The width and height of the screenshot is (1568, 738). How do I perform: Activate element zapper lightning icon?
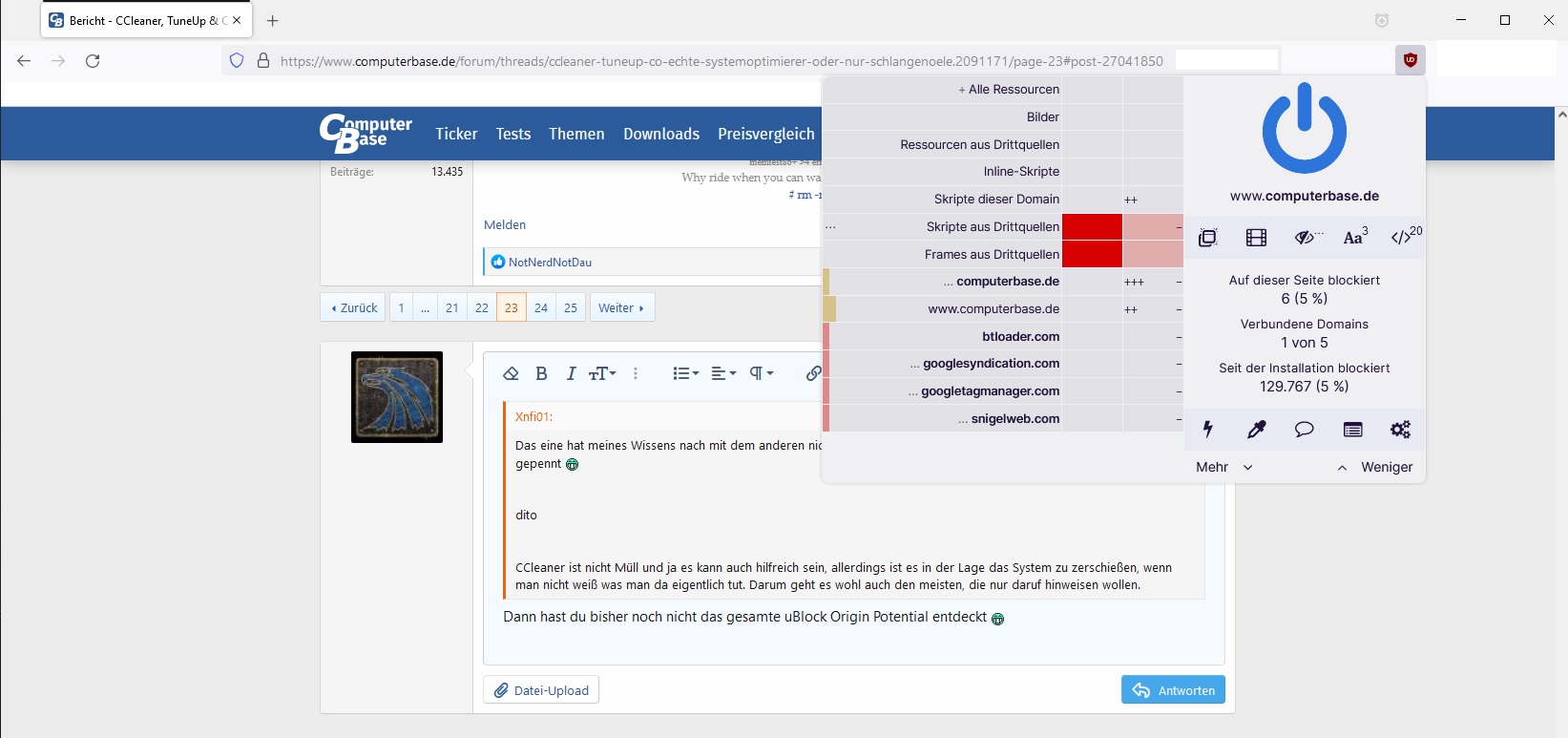click(1208, 430)
